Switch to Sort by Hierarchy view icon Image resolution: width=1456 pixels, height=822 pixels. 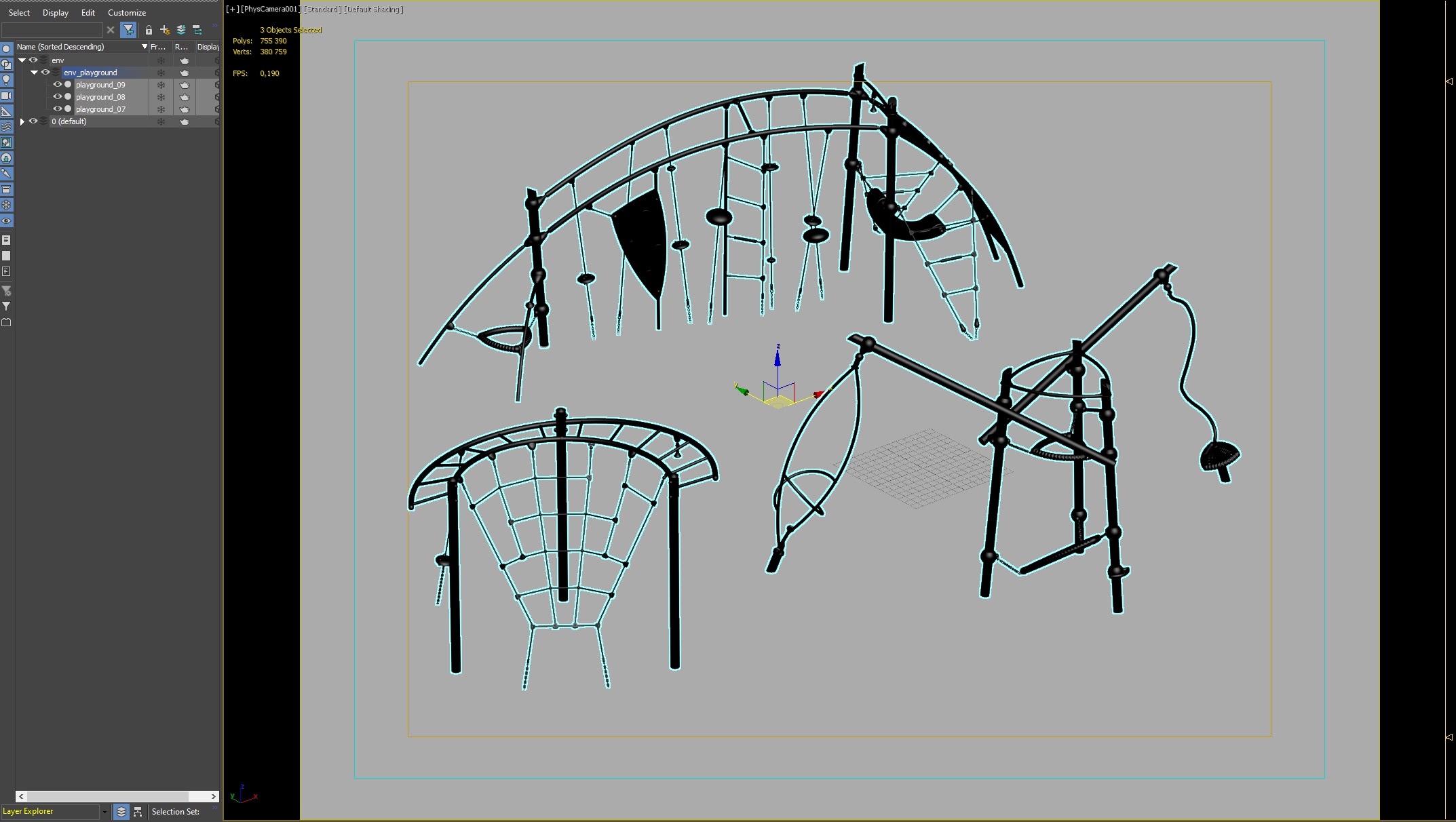point(138,811)
